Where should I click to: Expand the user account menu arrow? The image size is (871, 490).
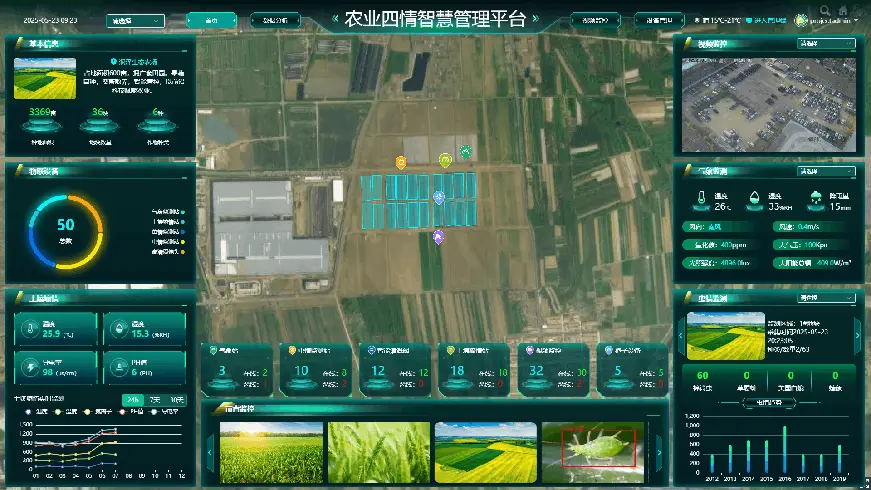[856, 21]
